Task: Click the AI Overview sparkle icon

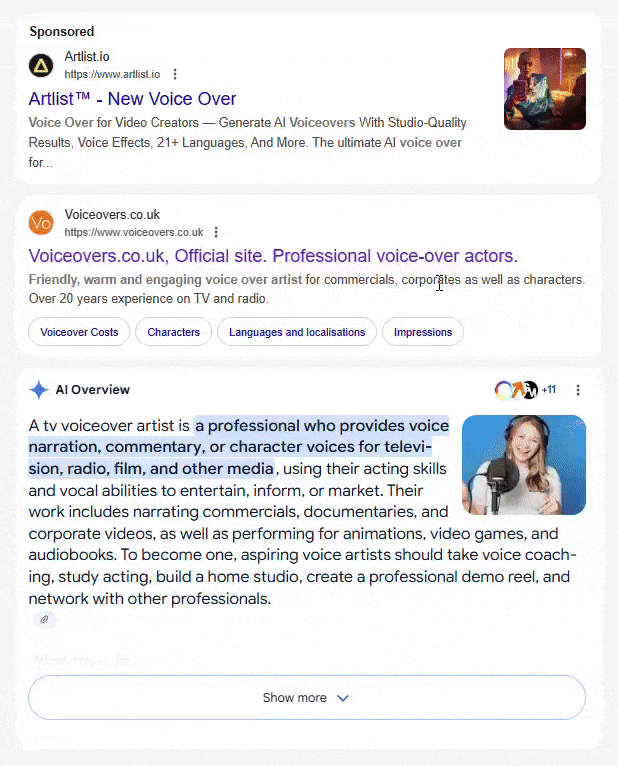Action: click(x=39, y=390)
